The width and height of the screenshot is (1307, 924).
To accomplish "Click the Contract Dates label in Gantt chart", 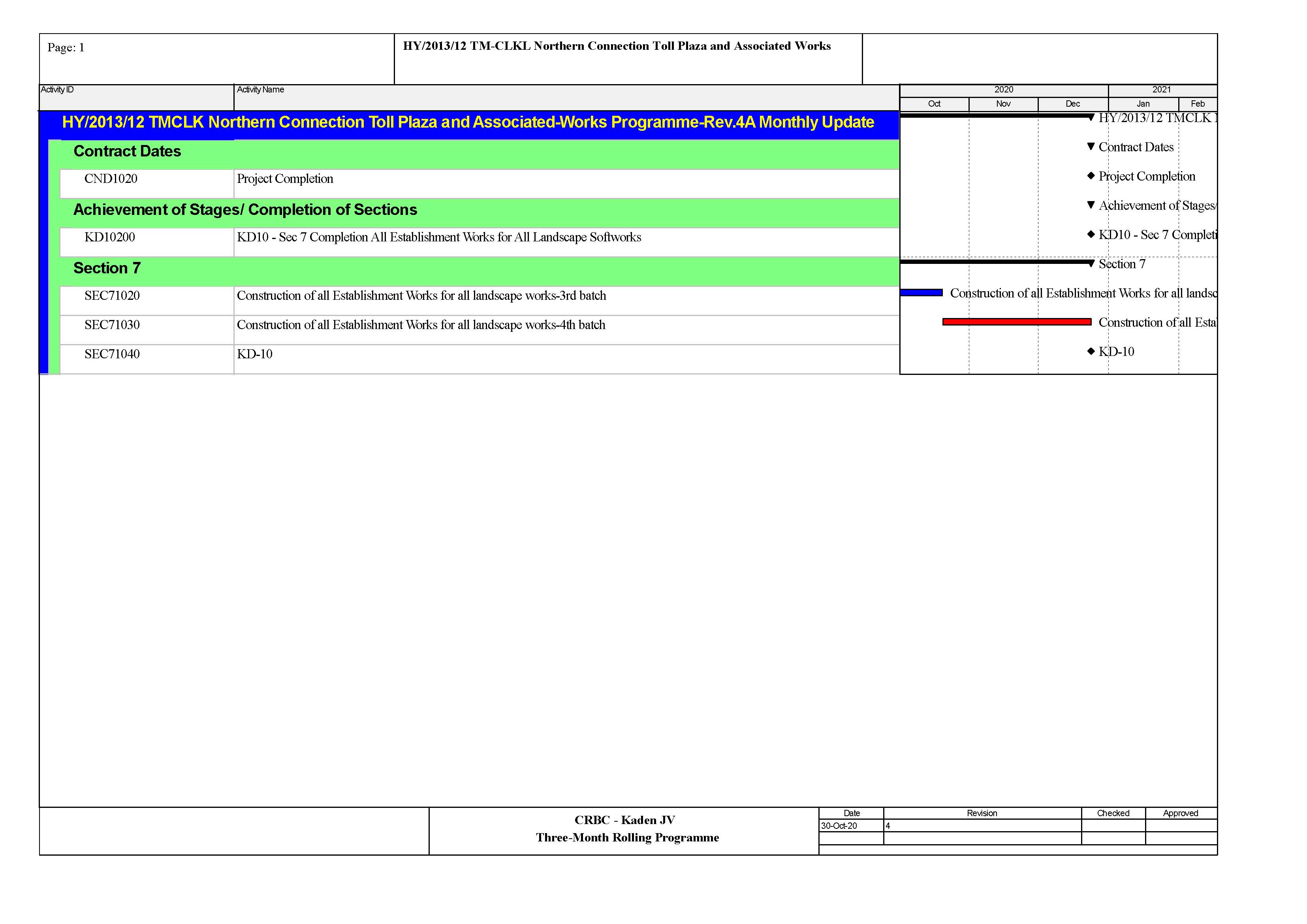I will coord(1136,147).
